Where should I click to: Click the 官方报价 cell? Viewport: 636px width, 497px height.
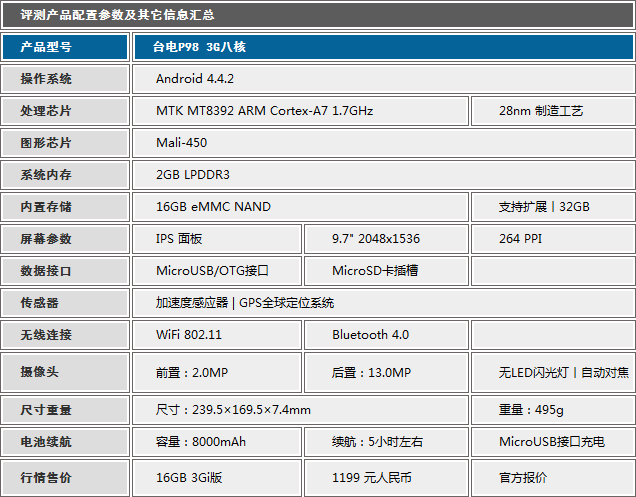pyautogui.click(x=553, y=478)
